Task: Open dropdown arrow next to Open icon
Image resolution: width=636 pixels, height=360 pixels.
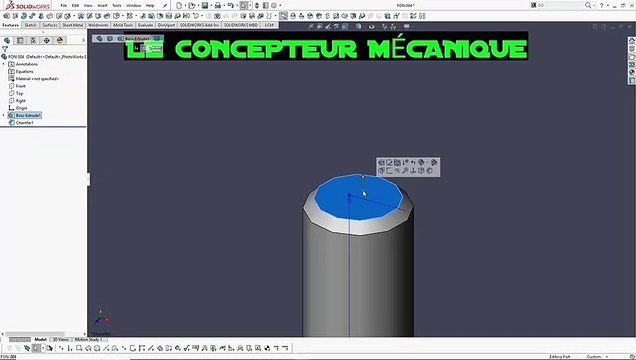Action: [198, 6]
